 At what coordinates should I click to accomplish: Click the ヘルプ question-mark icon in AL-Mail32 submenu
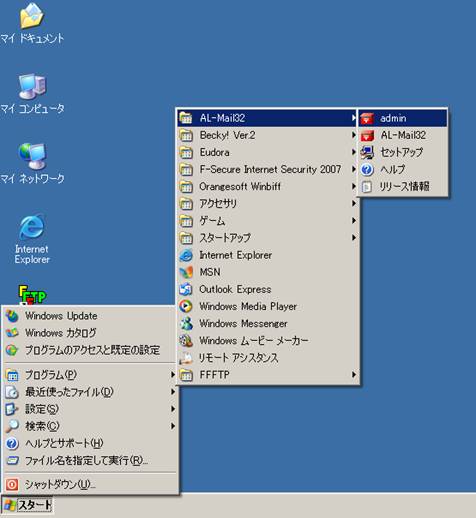[x=367, y=170]
